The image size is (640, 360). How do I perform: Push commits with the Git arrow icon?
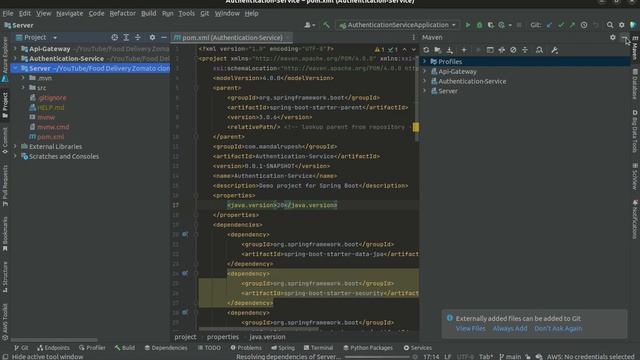pos(572,25)
